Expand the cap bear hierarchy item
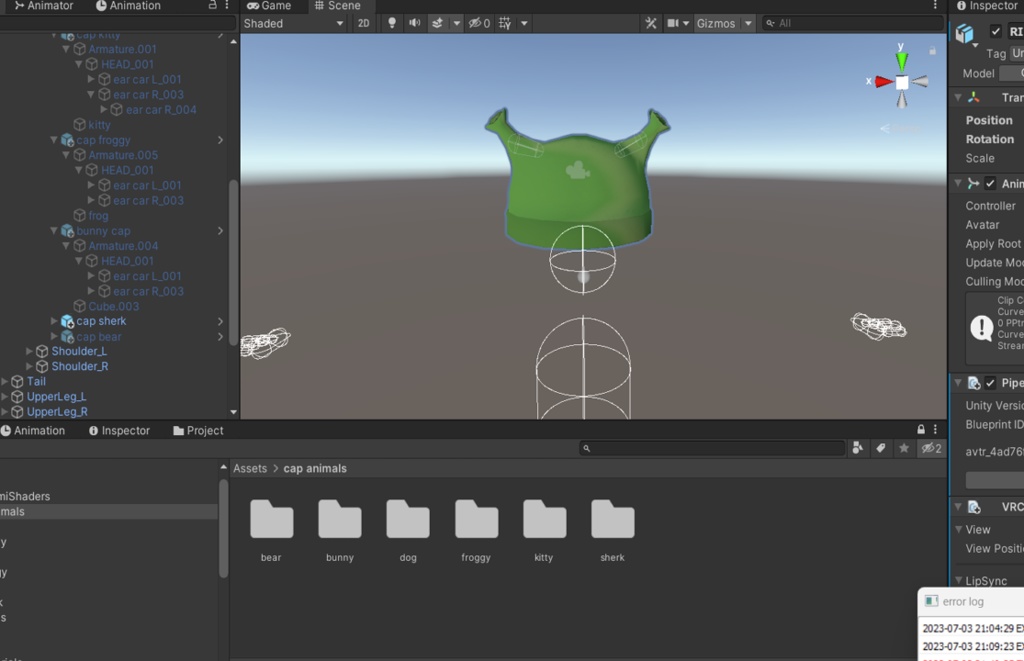Viewport: 1024px width, 661px height. (54, 336)
